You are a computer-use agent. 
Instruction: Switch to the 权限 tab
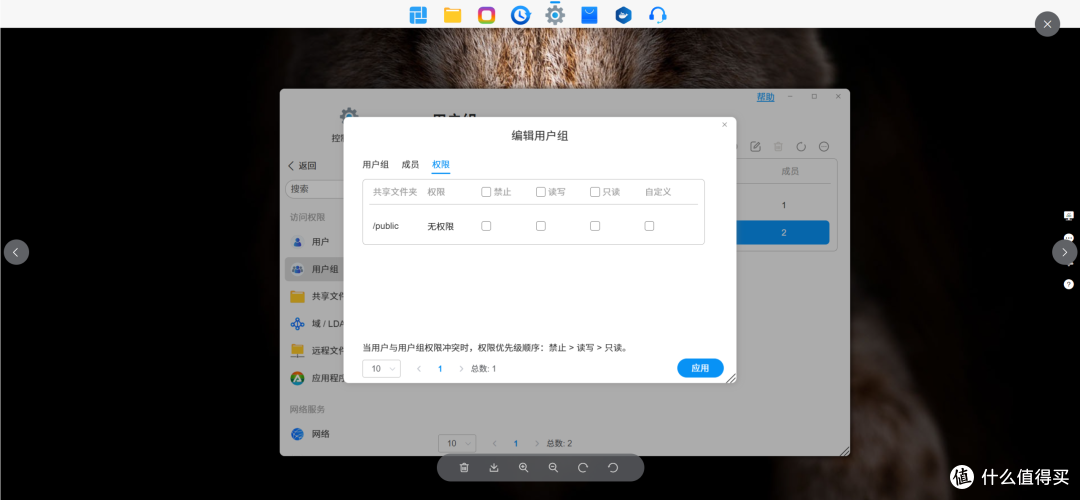[441, 165]
